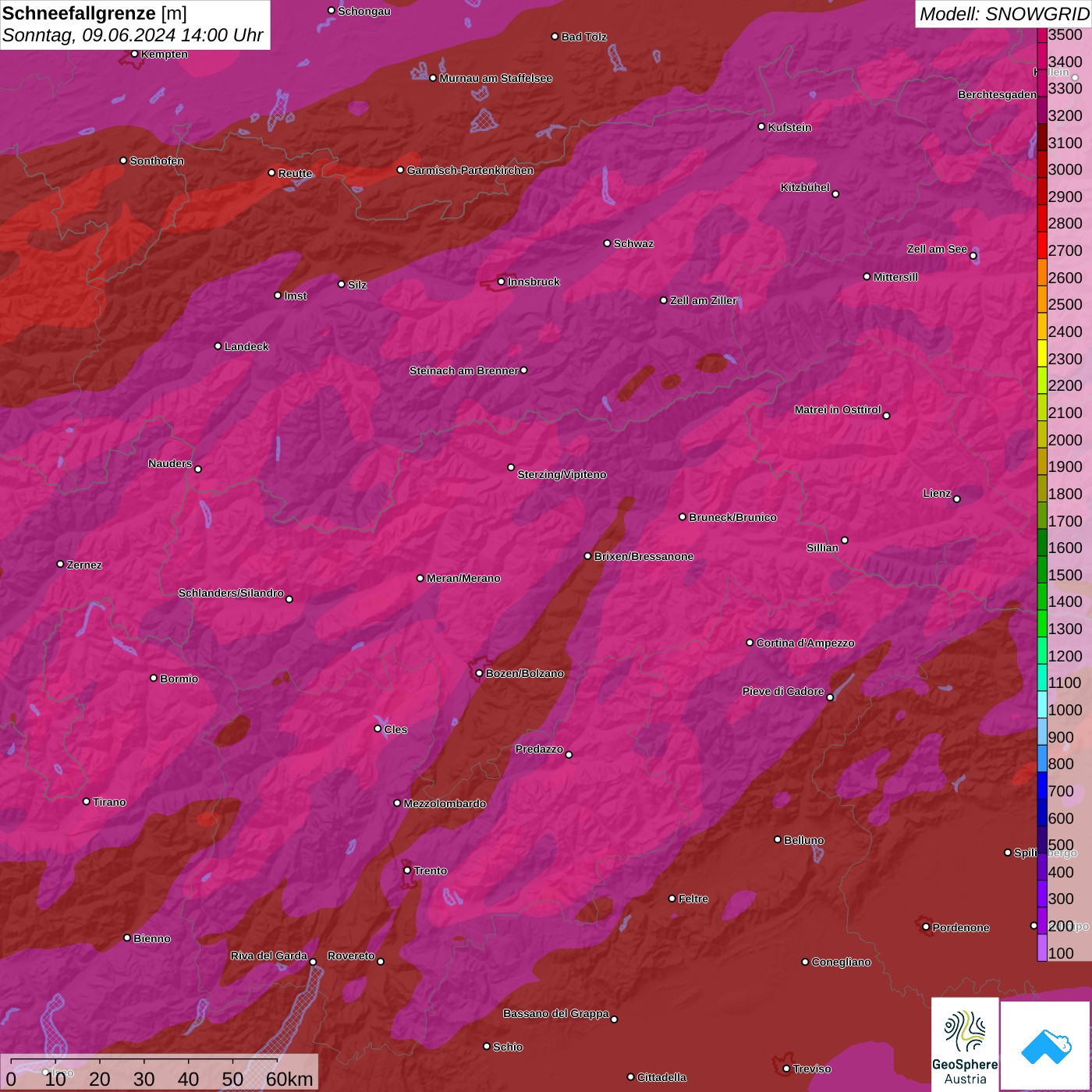Click the Mezzolombardo label
The image size is (1092, 1092).
coord(445,803)
